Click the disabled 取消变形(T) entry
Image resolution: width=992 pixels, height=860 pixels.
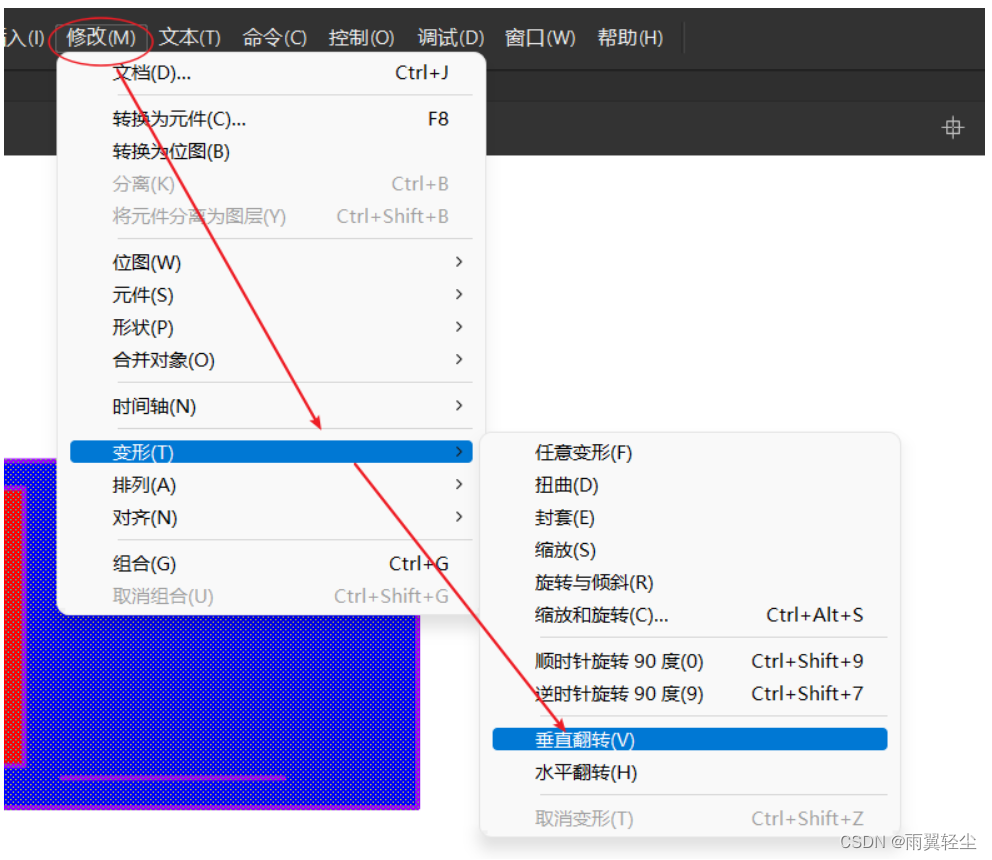(x=690, y=818)
